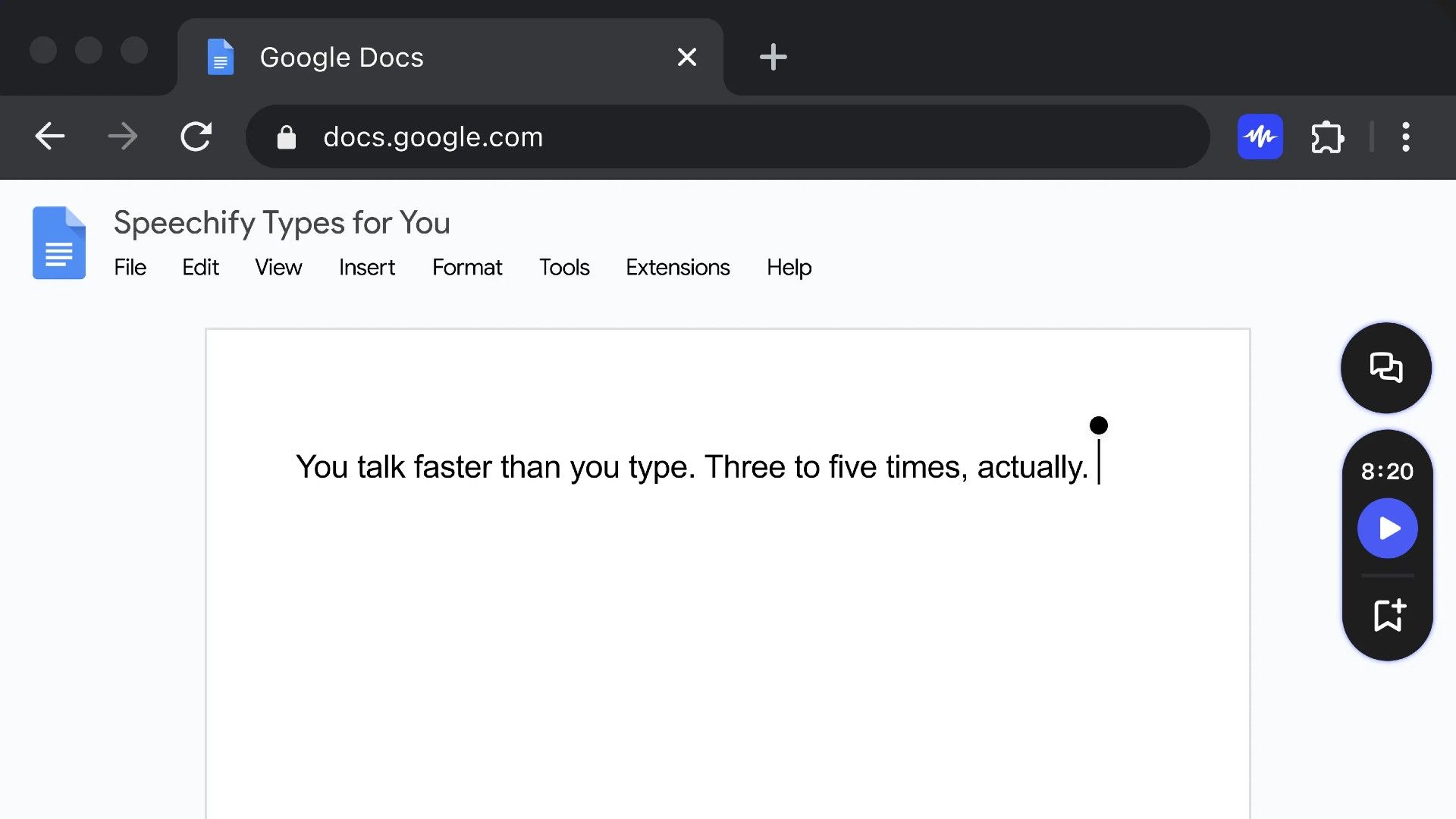Reload the current page
This screenshot has width=1456, height=819.
pos(196,136)
